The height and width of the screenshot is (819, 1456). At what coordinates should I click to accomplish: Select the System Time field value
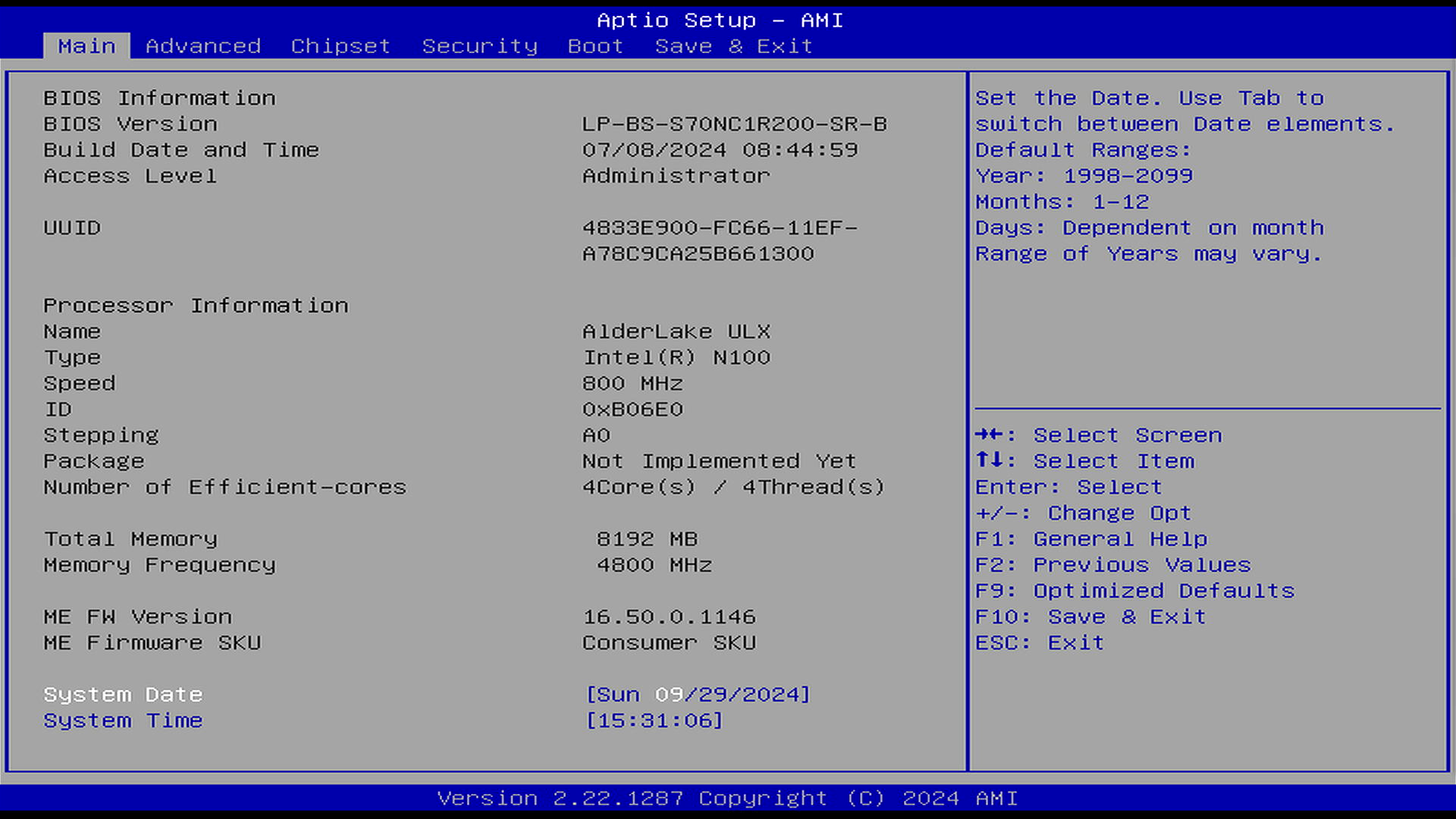click(x=654, y=720)
